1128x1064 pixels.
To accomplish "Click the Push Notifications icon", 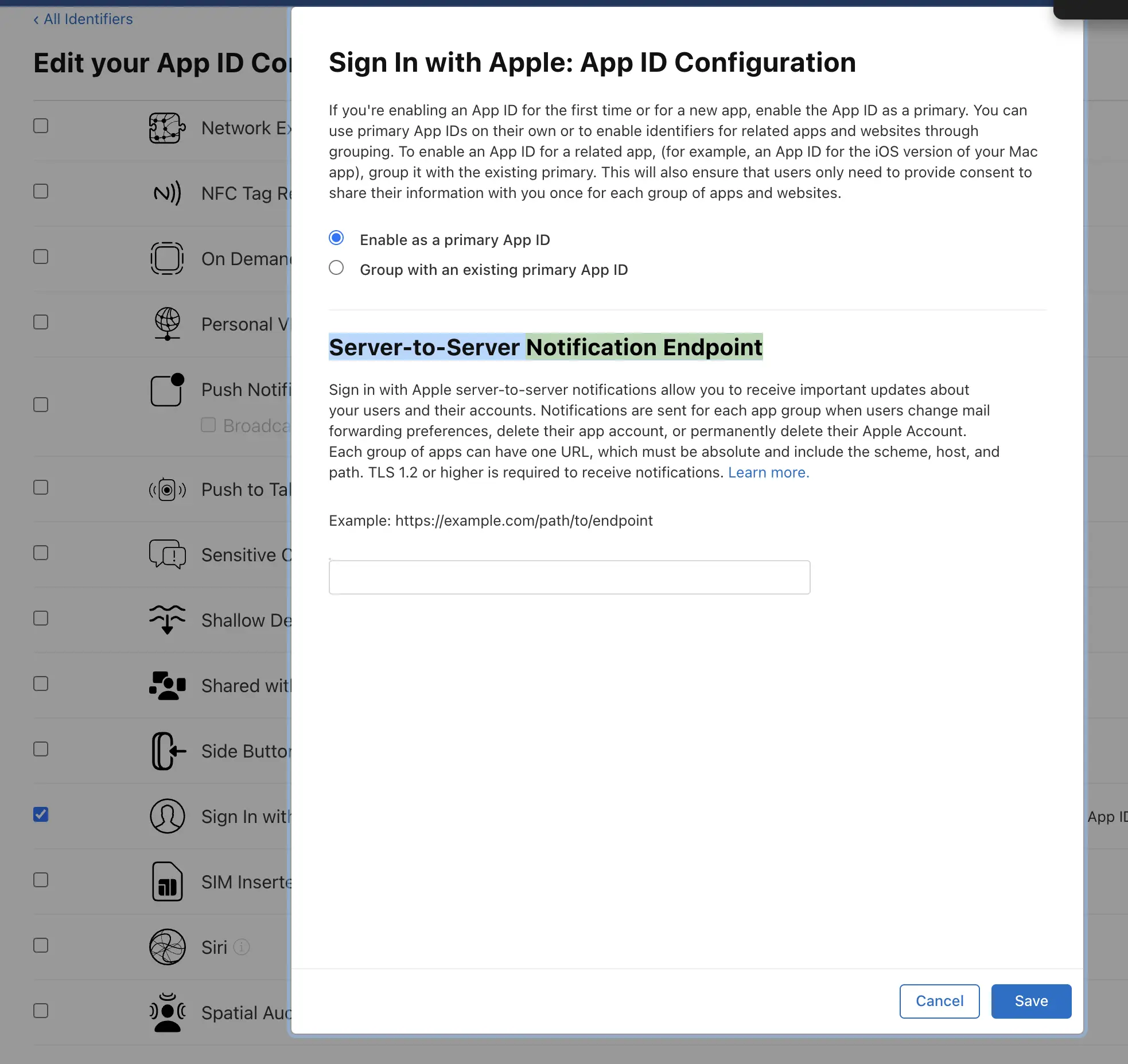I will [x=167, y=390].
